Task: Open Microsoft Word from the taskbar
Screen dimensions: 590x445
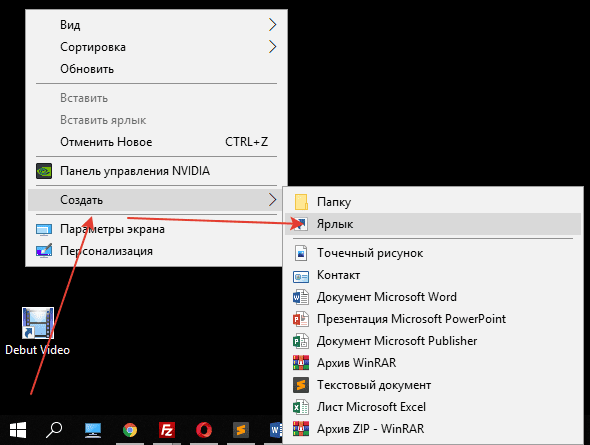Action: [276, 430]
